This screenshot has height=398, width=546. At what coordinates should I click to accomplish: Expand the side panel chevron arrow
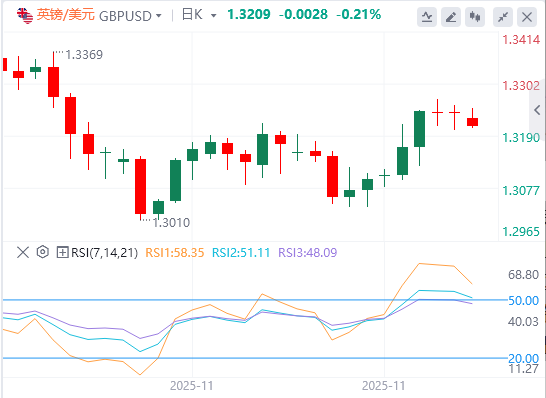(x=537, y=110)
